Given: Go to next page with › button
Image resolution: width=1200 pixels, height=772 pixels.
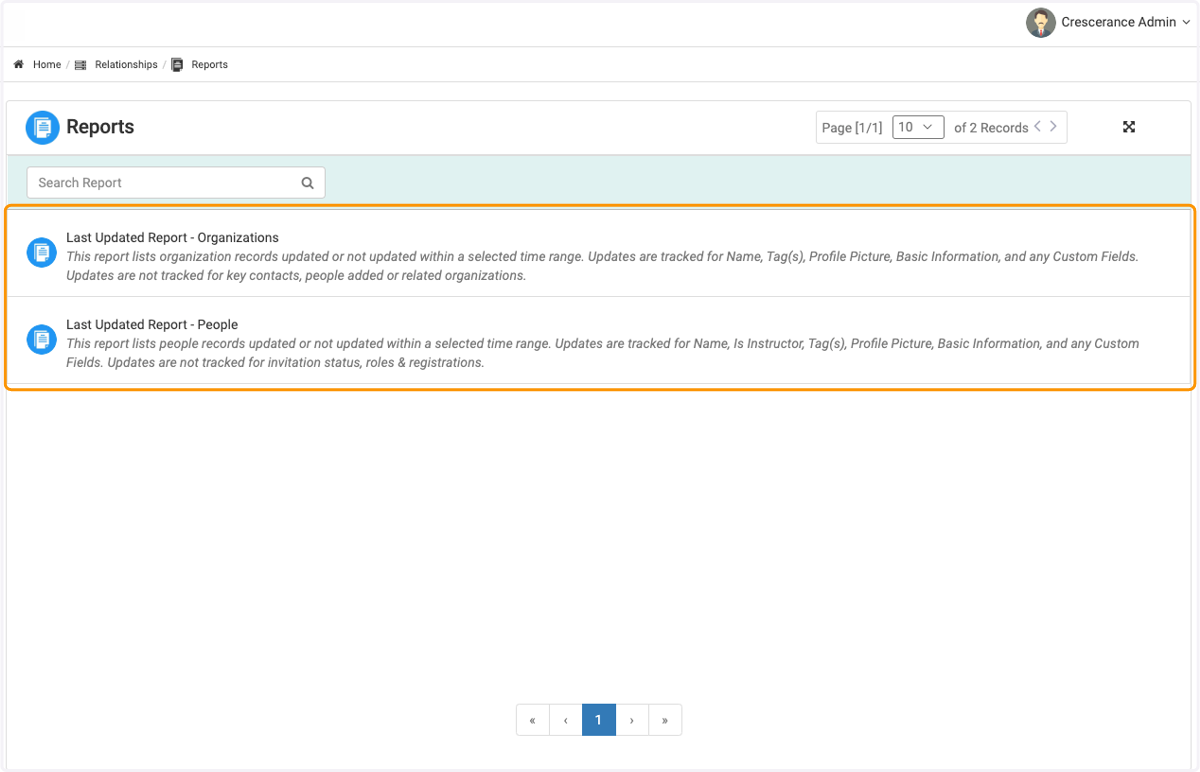Looking at the screenshot, I should pyautogui.click(x=632, y=720).
